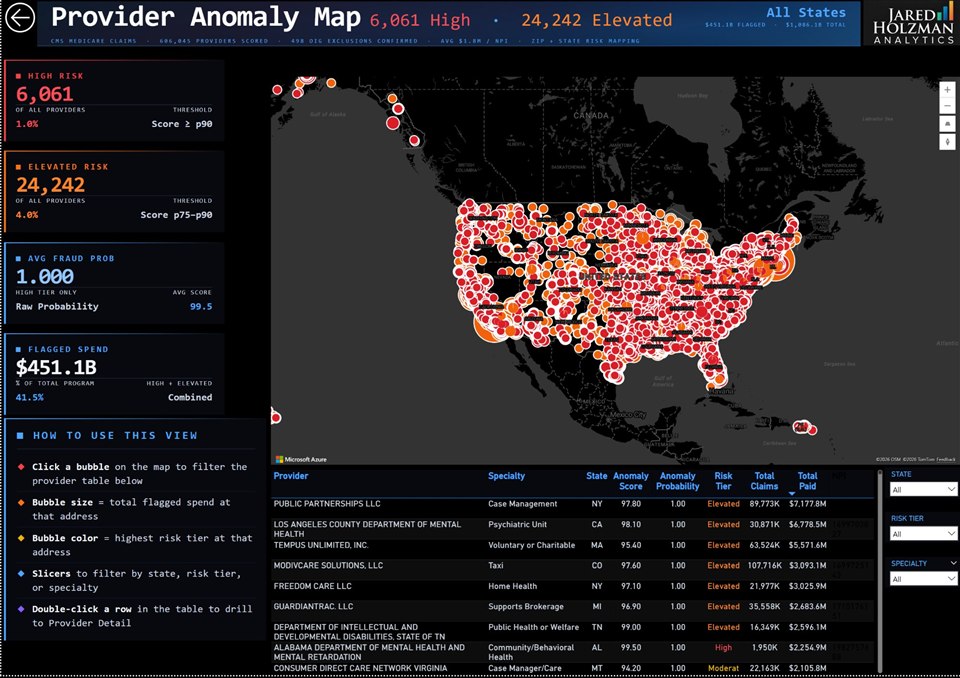Sort table by State column
The height and width of the screenshot is (678, 960).
(x=596, y=476)
